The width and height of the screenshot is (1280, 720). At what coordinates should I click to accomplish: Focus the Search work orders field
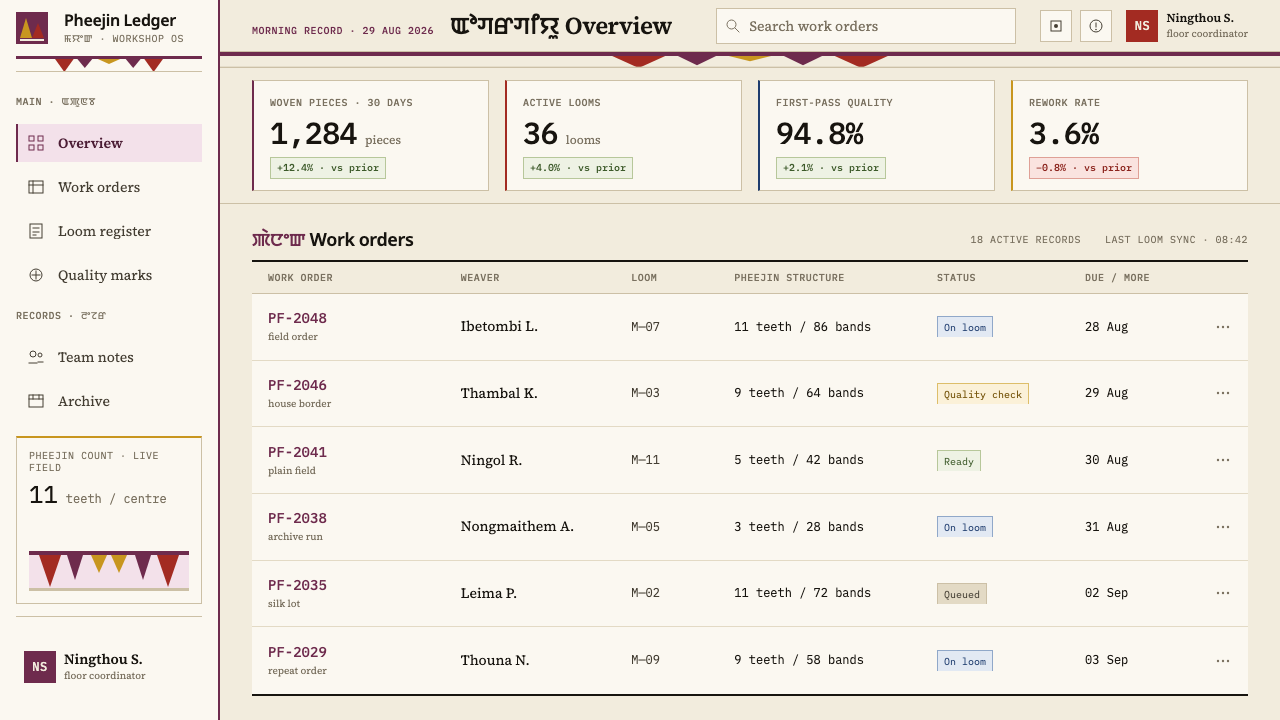(866, 26)
